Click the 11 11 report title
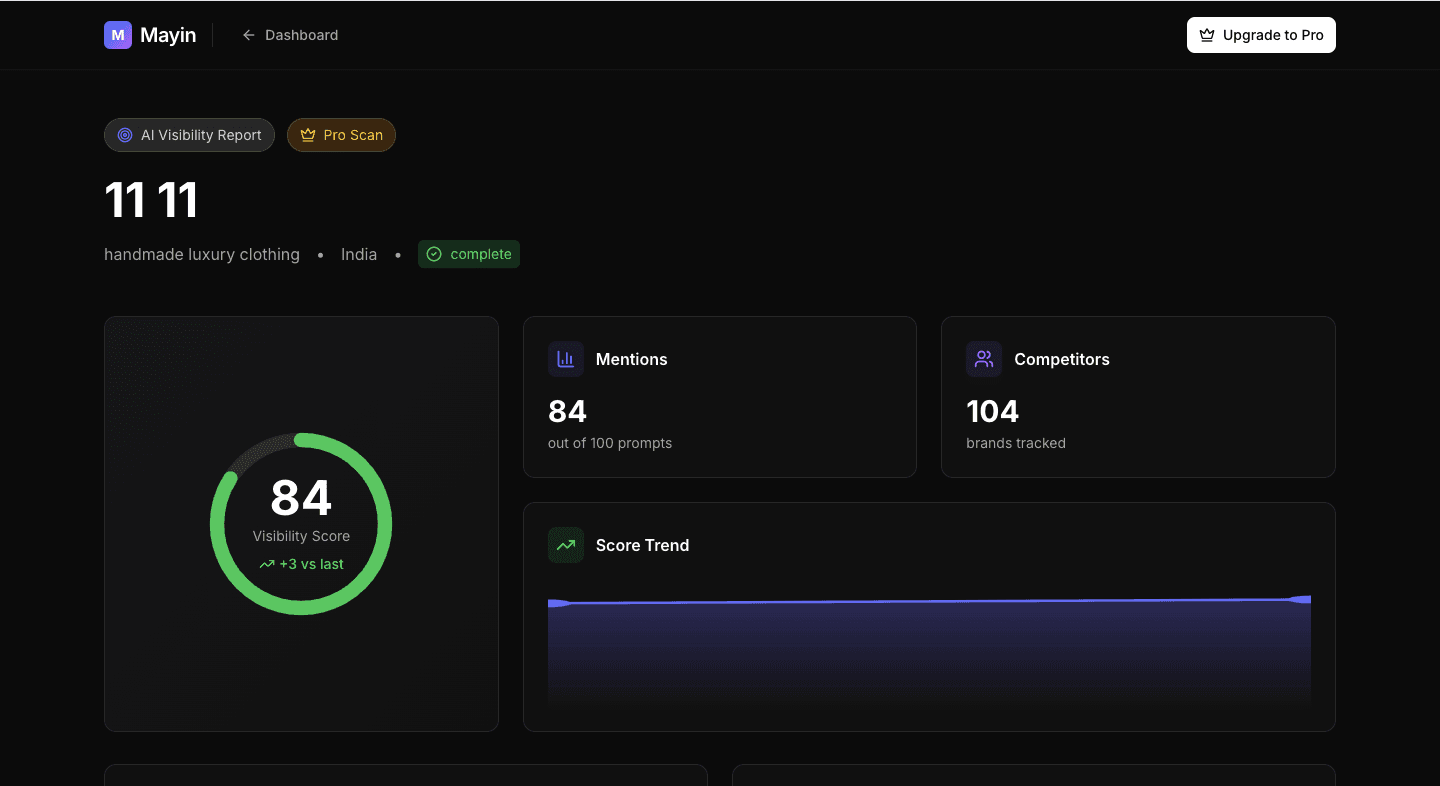 pyautogui.click(x=150, y=199)
